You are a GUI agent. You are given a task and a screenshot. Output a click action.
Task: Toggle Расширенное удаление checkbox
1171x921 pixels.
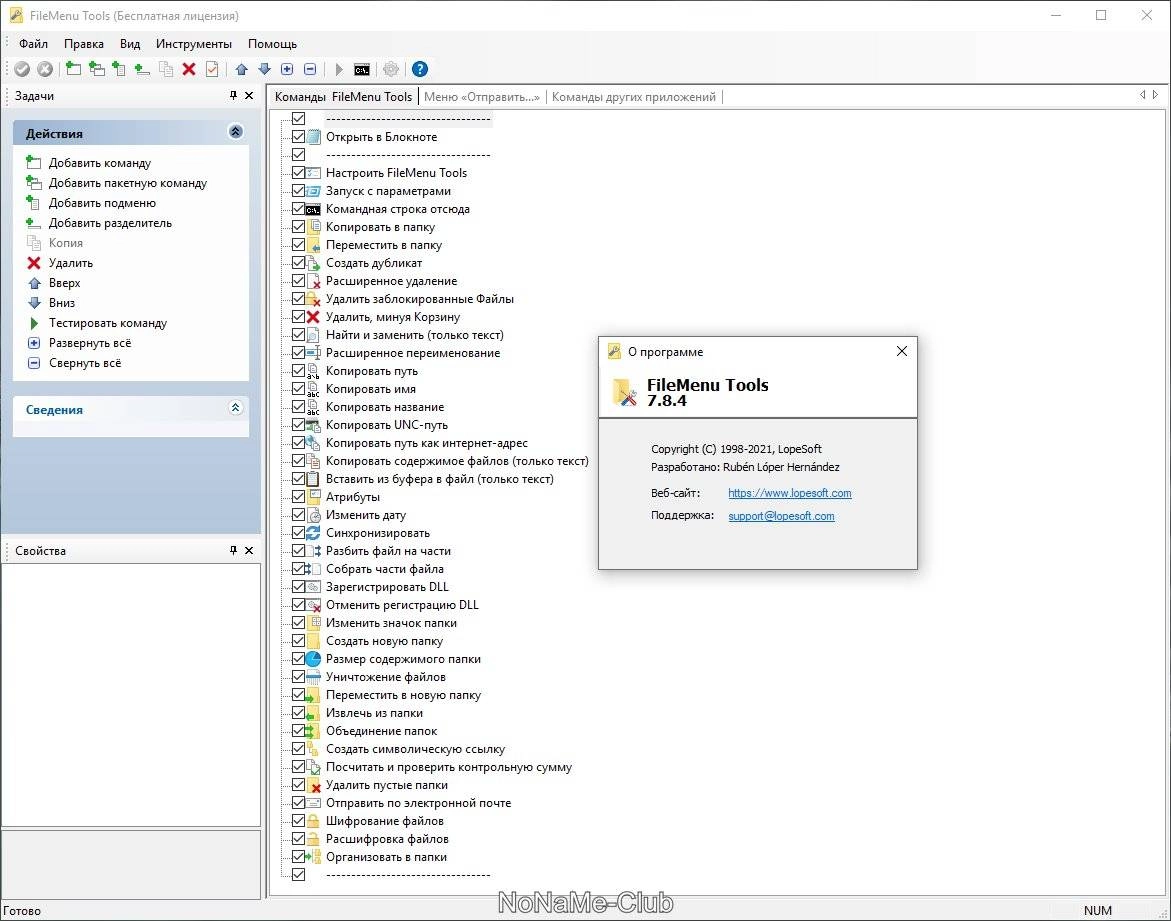coord(298,281)
